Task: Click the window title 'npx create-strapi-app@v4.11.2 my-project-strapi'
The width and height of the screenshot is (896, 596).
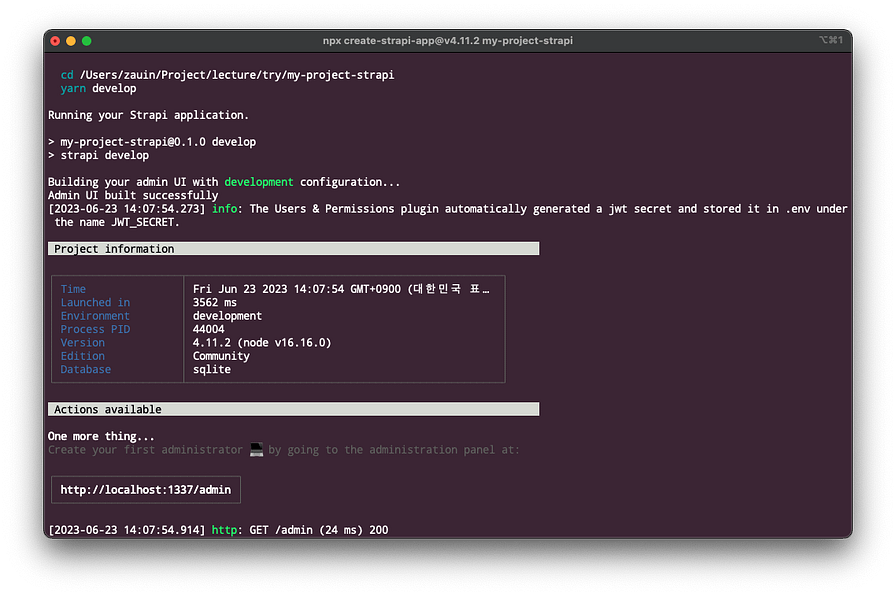Action: click(x=447, y=41)
